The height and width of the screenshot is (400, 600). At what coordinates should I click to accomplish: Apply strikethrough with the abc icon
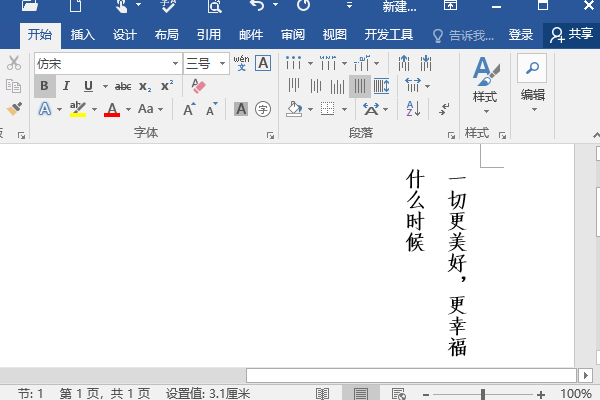coord(123,86)
